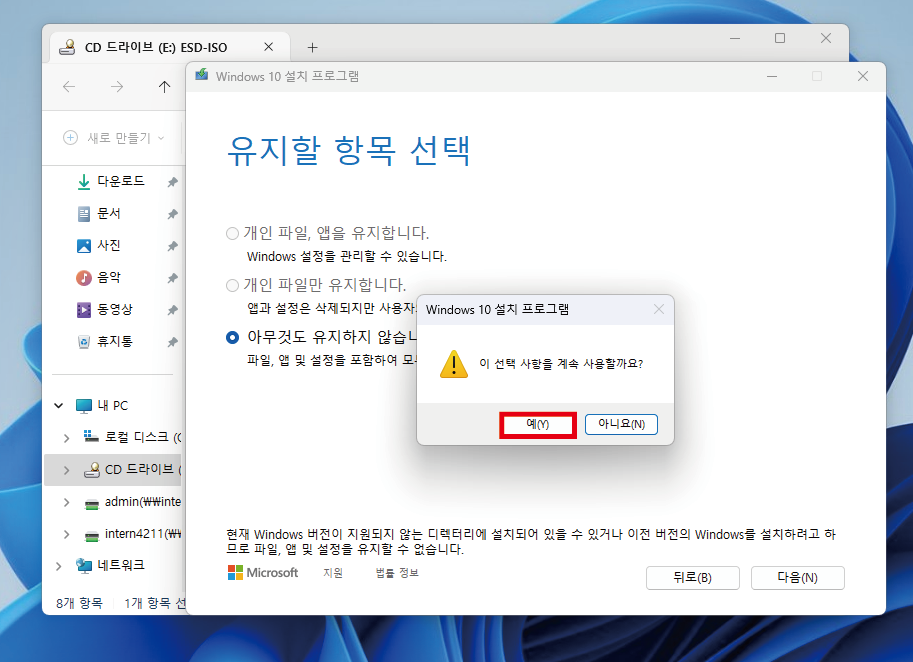
Task: Maximize the File Explorer window
Action: (780, 38)
